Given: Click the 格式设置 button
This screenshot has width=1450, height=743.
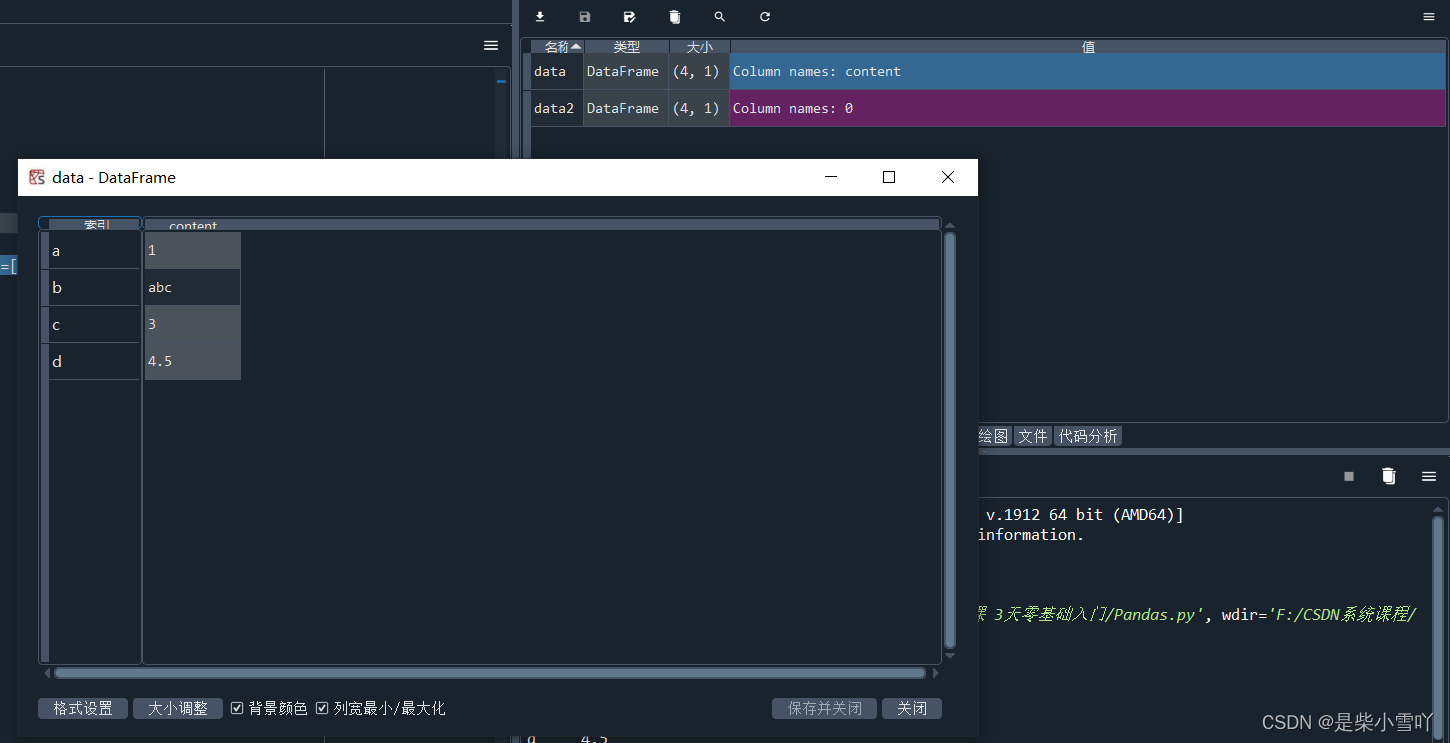Looking at the screenshot, I should [82, 708].
